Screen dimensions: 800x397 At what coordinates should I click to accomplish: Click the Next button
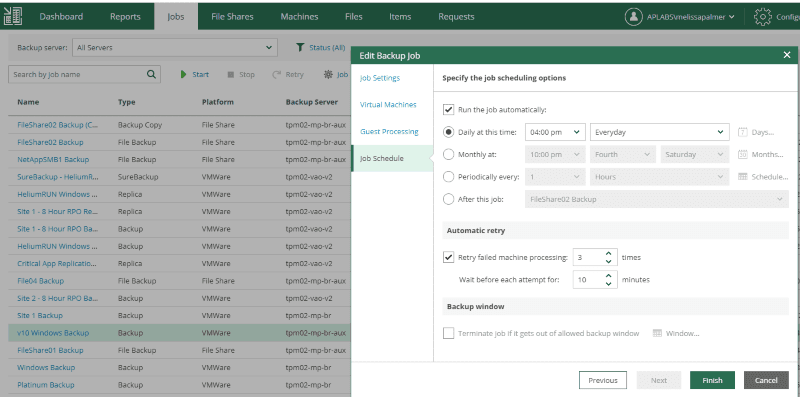pyautogui.click(x=659, y=380)
